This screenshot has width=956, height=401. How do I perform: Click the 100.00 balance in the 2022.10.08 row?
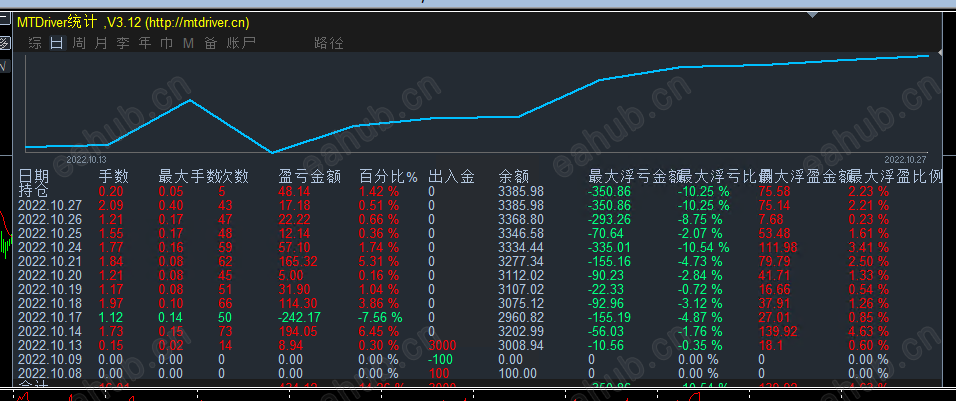(518, 373)
